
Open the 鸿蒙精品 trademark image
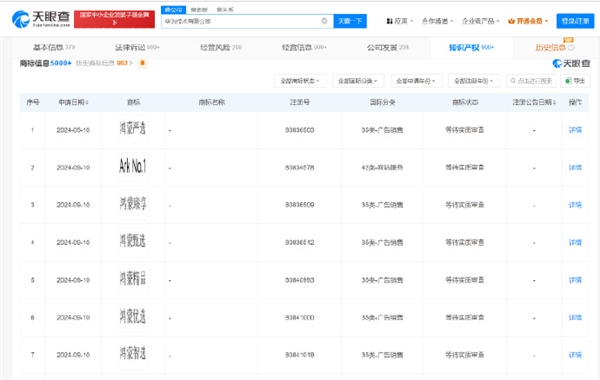(133, 279)
